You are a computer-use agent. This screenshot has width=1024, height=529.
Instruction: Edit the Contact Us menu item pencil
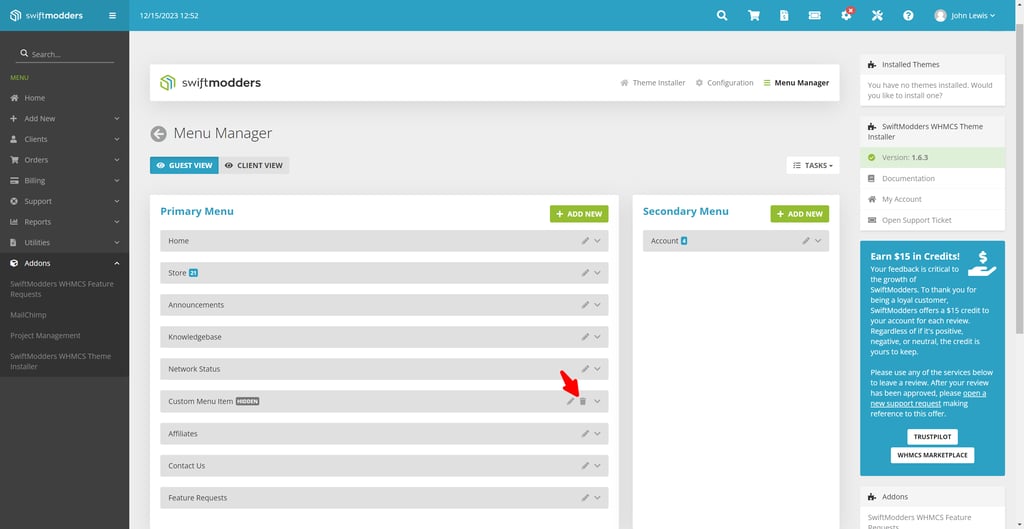click(x=585, y=466)
